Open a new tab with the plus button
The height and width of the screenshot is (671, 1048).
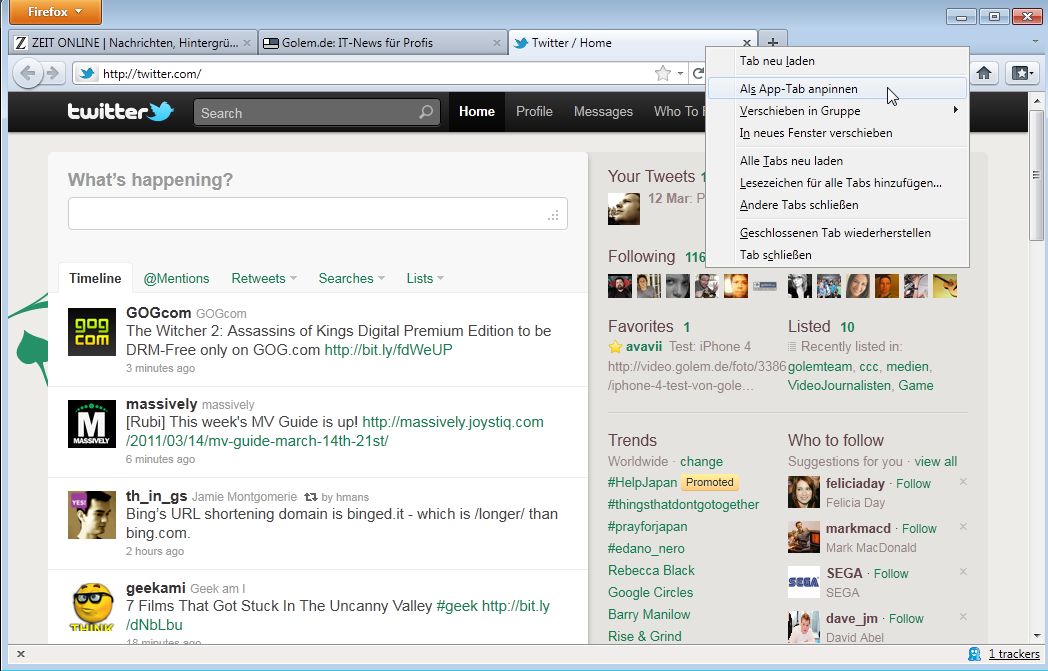[x=772, y=42]
